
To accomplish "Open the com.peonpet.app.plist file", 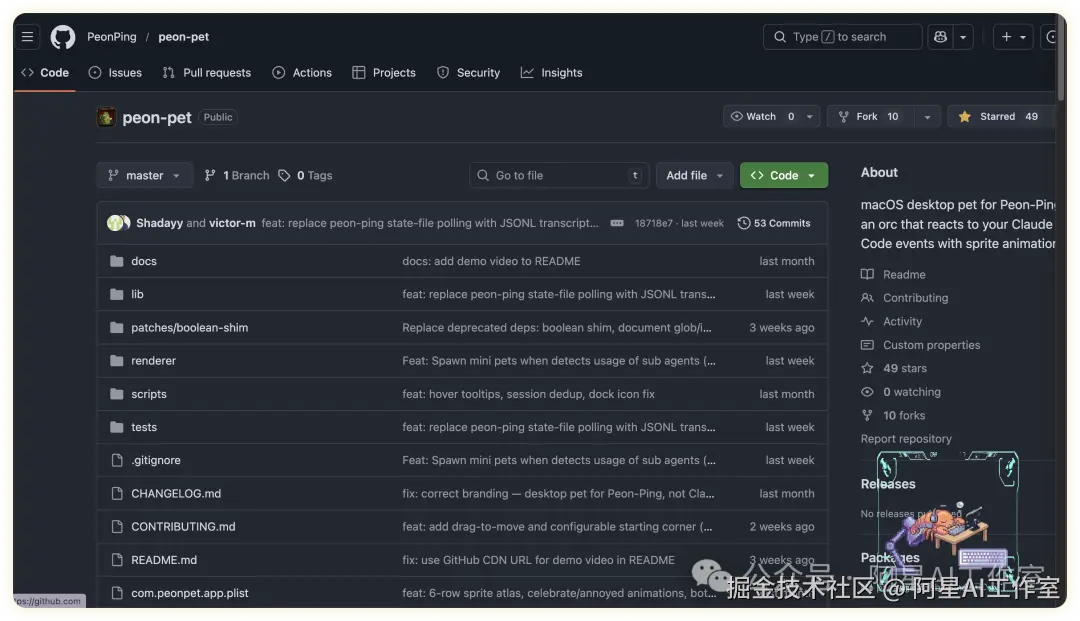I will click(189, 593).
